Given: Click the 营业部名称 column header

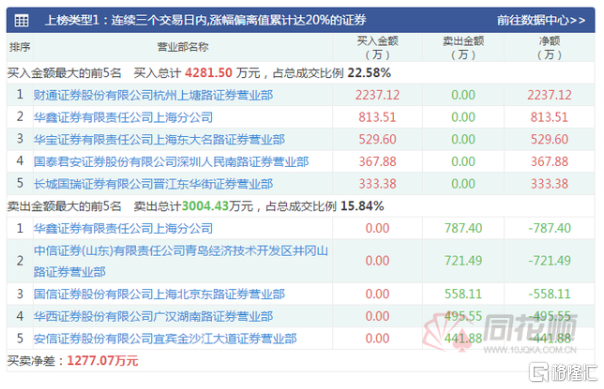Looking at the screenshot, I should tap(183, 47).
